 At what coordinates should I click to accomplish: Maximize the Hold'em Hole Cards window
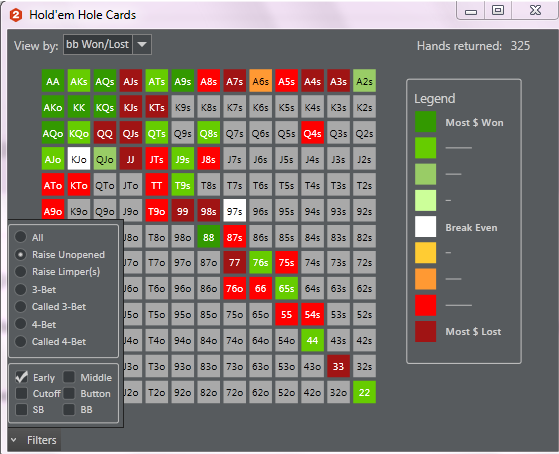tap(498, 10)
